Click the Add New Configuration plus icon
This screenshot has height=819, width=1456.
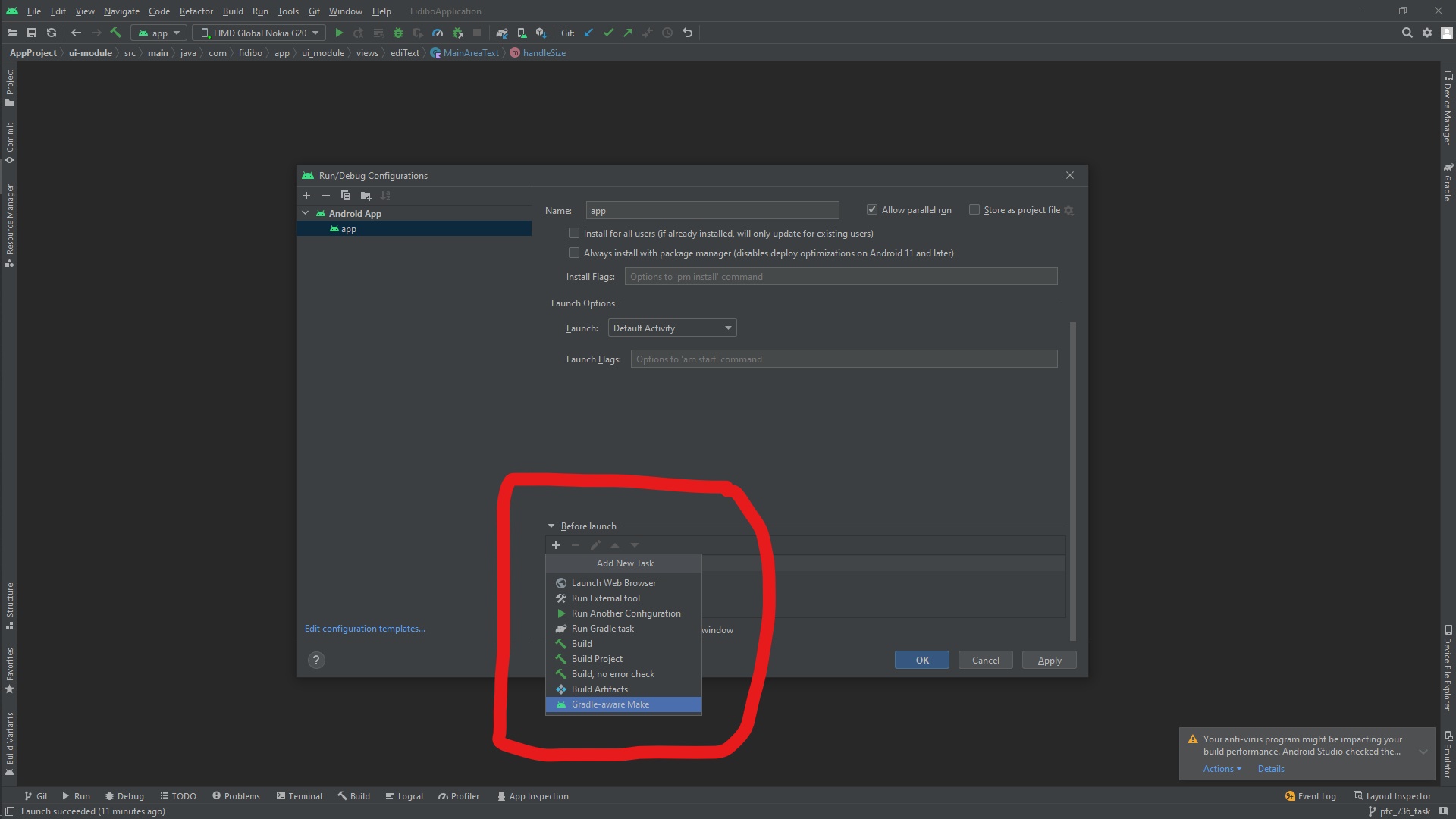pos(306,196)
